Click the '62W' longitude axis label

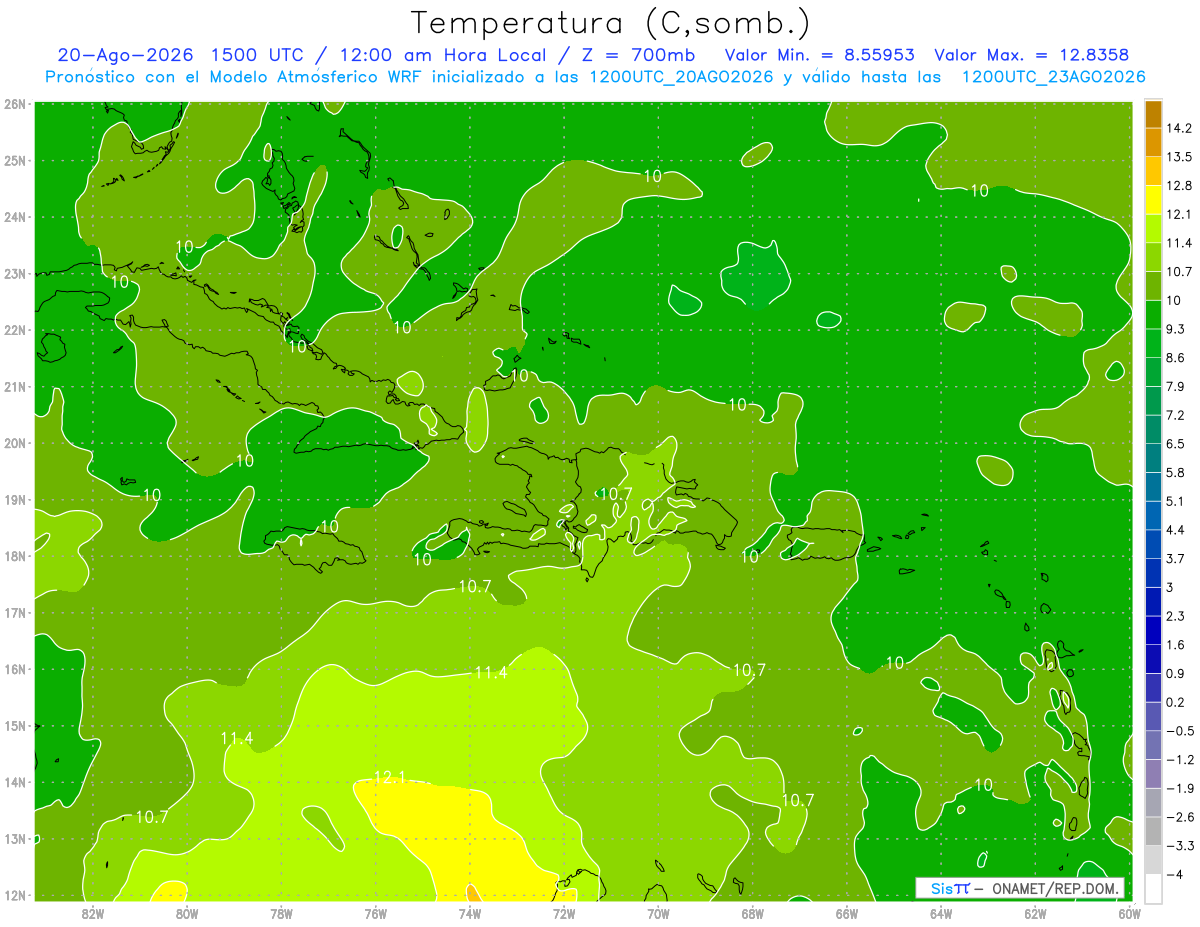pyautogui.click(x=1035, y=912)
